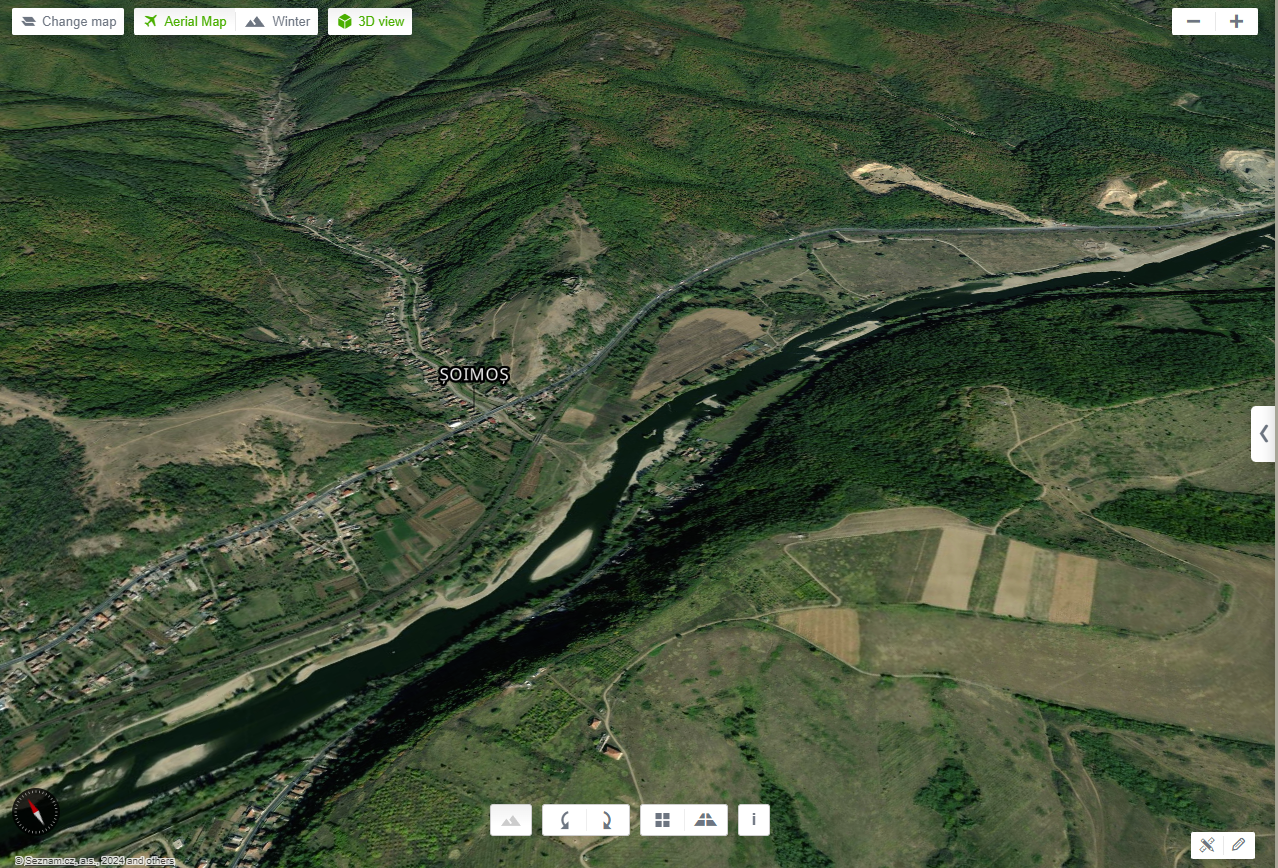Open the measuring tool (ruler and pencil)

1208,845
